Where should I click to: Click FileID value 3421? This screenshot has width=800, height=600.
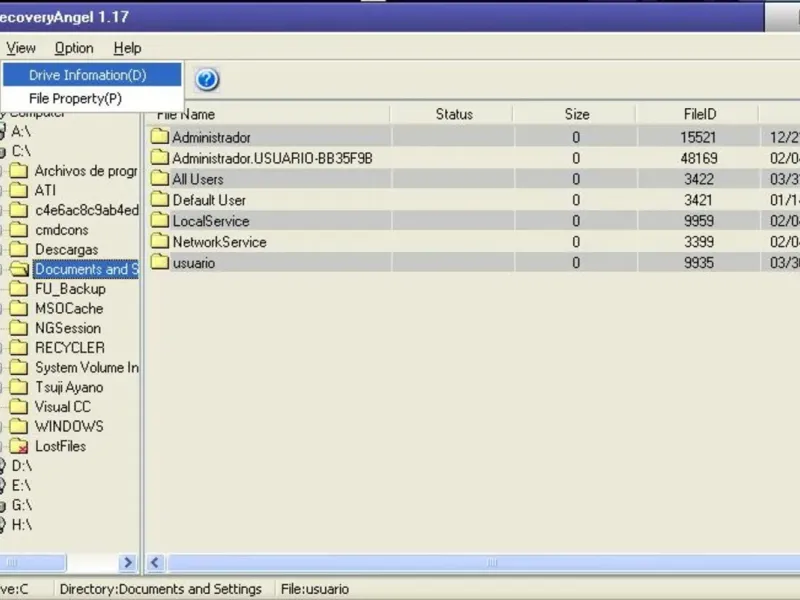click(698, 200)
